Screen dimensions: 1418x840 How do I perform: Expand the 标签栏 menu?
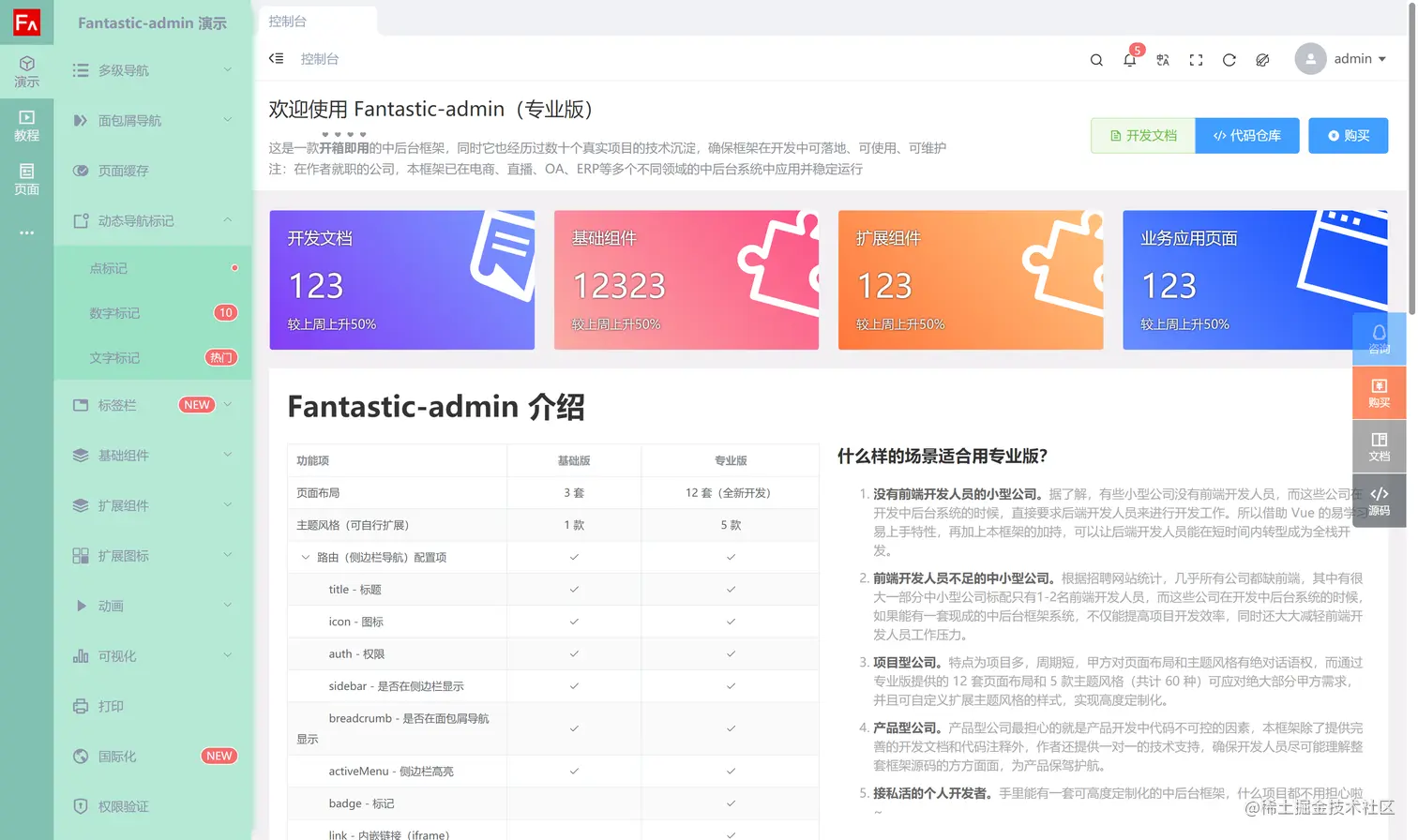click(x=153, y=405)
